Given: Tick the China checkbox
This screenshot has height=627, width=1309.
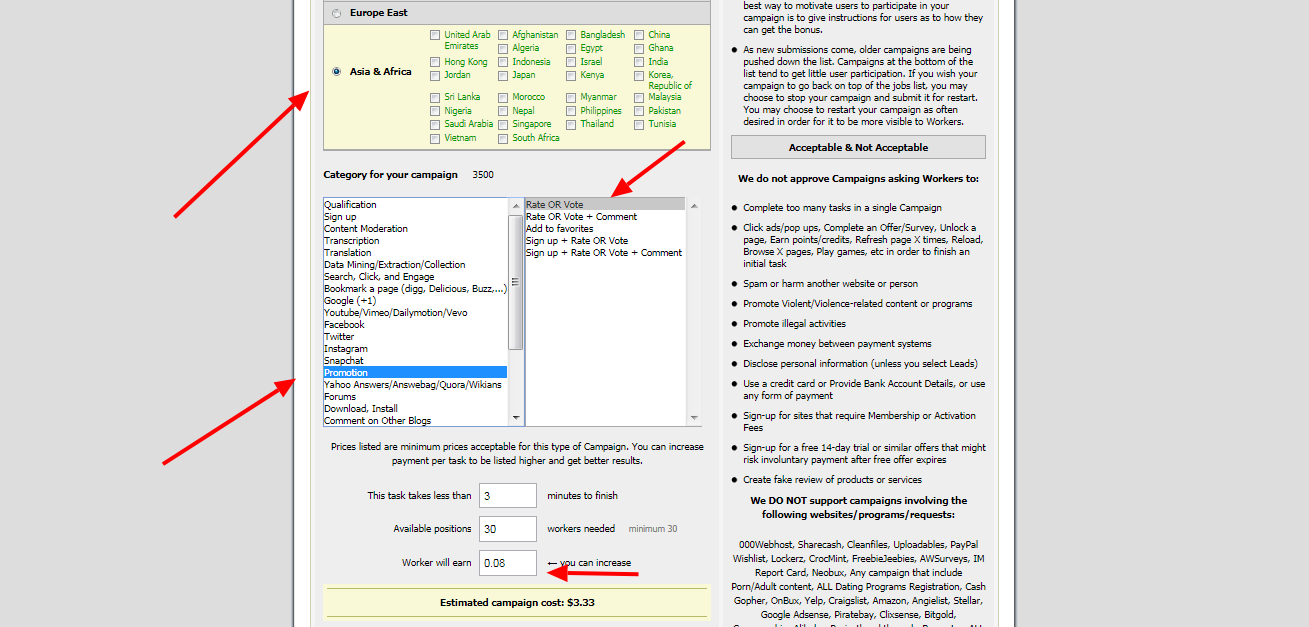Looking at the screenshot, I should point(639,35).
